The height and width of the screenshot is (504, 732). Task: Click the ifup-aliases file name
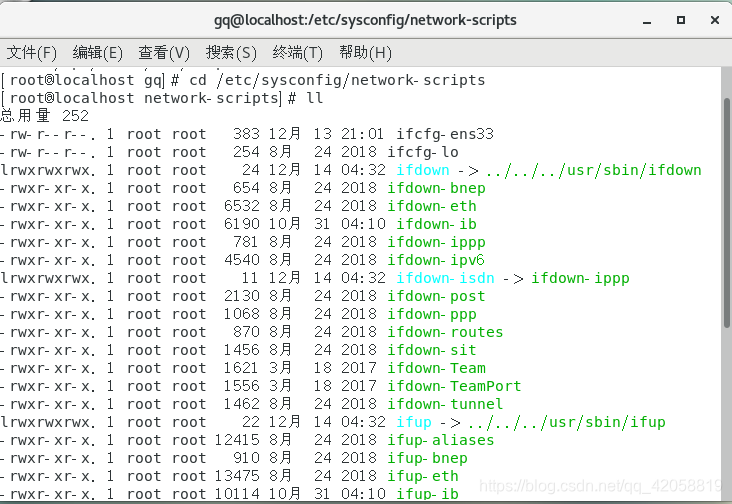click(x=441, y=440)
